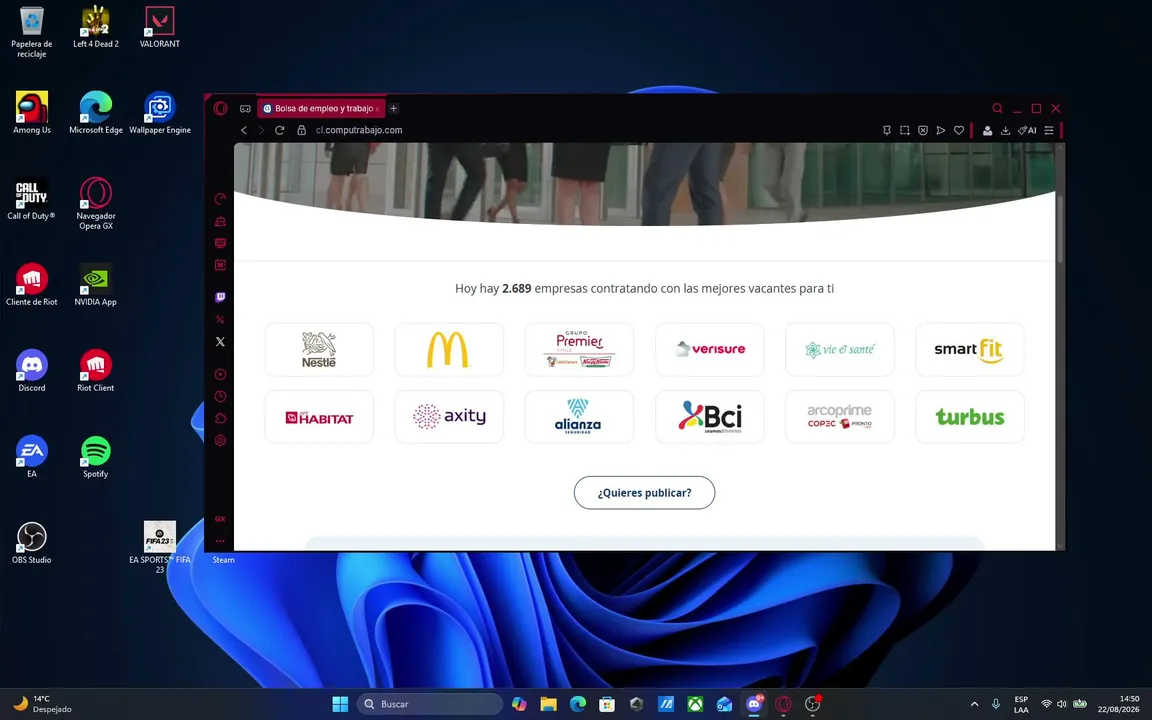
Task: Open the Bci company card
Action: pyautogui.click(x=710, y=417)
